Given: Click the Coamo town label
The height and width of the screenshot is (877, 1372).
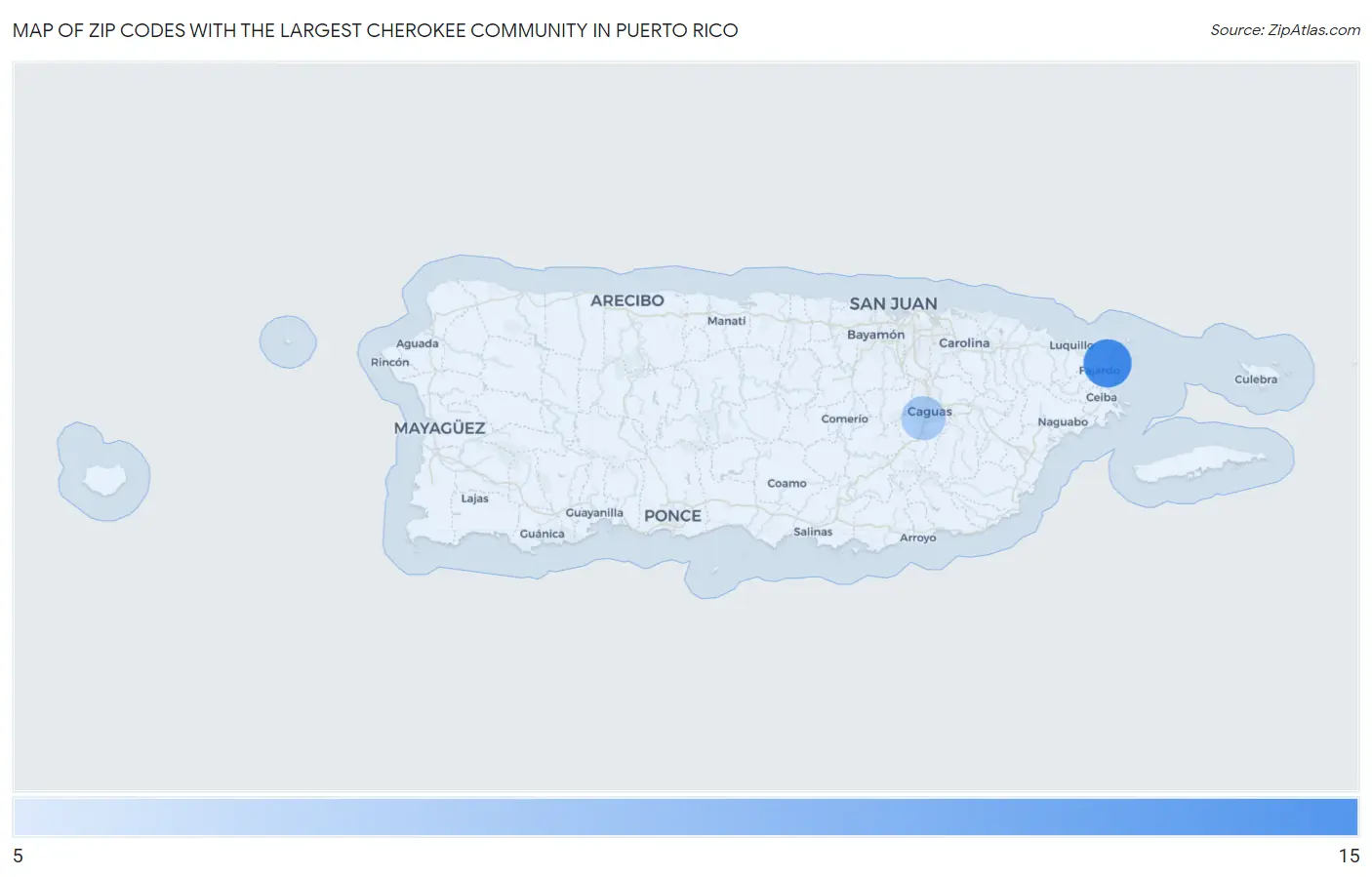Looking at the screenshot, I should point(787,484).
